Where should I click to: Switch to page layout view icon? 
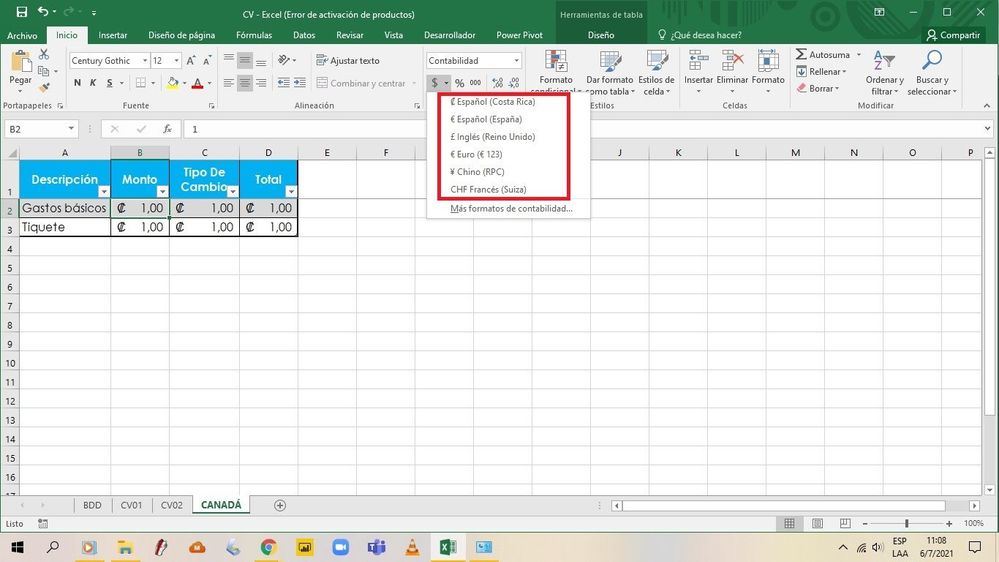pos(817,523)
